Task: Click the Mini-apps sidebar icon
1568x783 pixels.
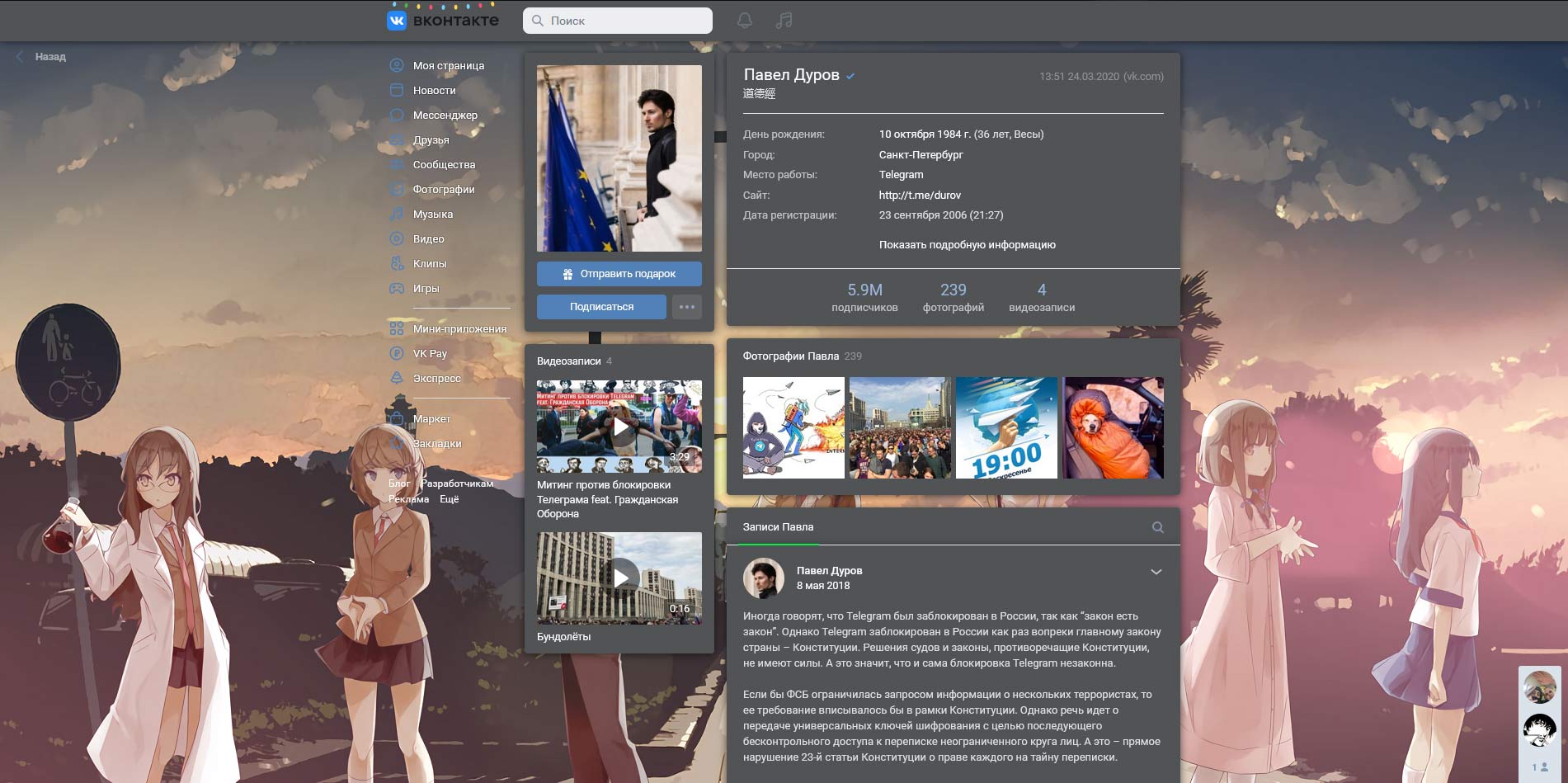Action: pos(397,328)
